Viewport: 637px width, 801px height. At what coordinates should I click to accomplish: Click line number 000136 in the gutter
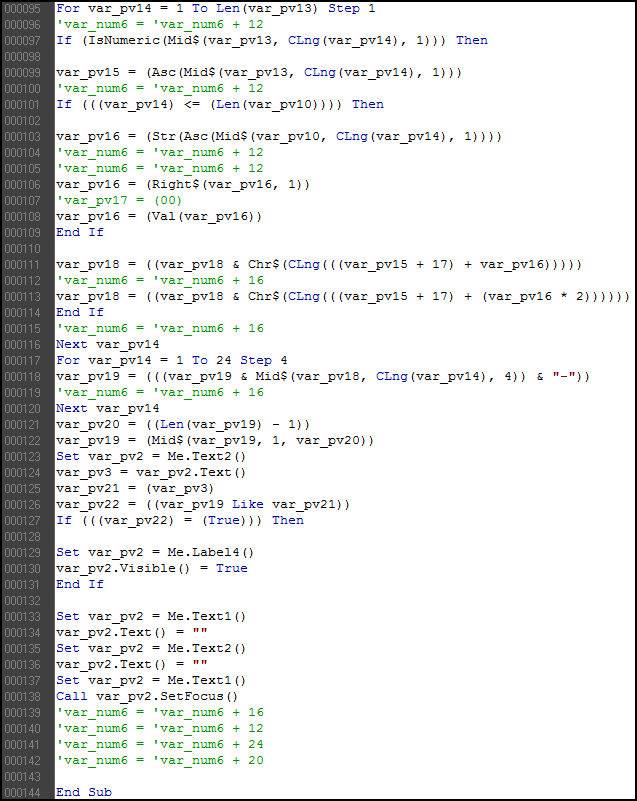[x=22, y=665]
